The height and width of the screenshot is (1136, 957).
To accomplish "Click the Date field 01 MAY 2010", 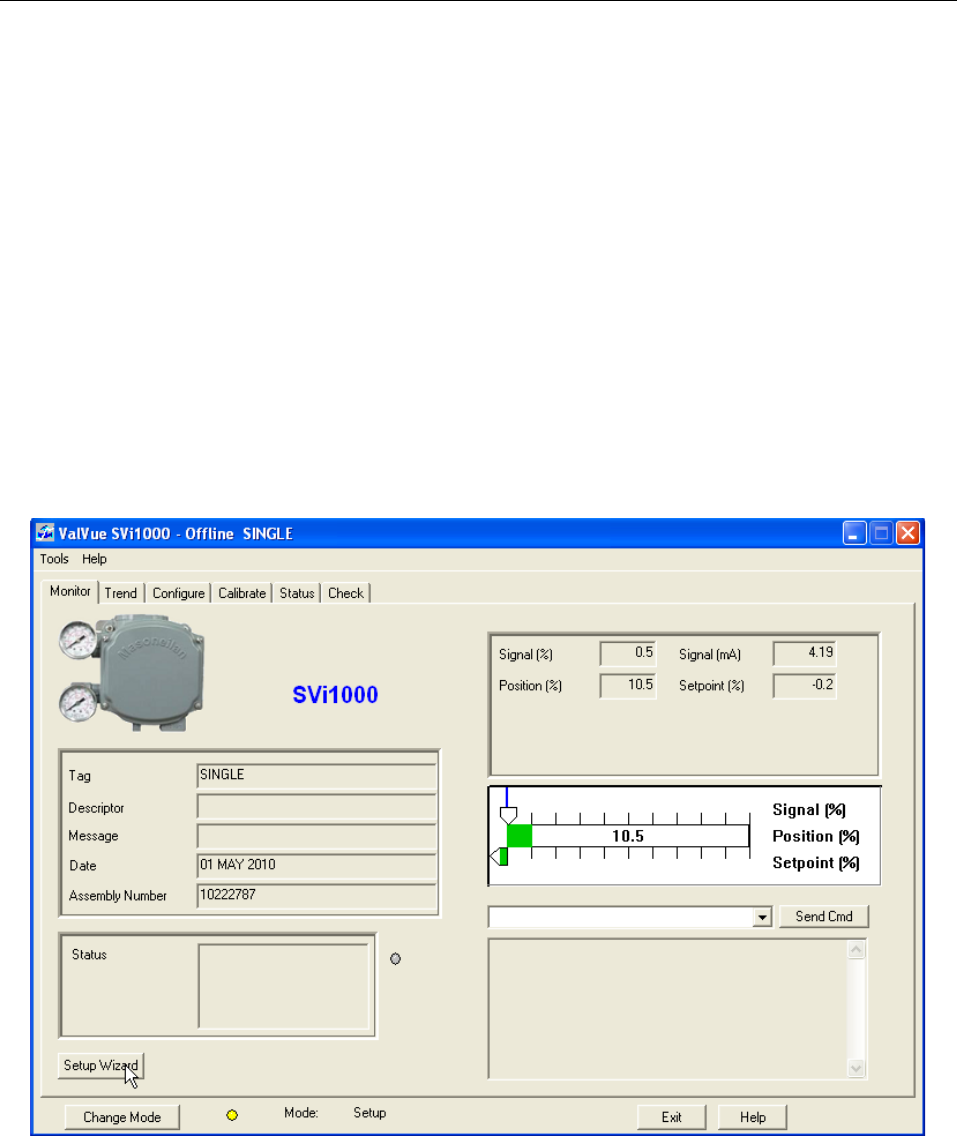I will (317, 865).
